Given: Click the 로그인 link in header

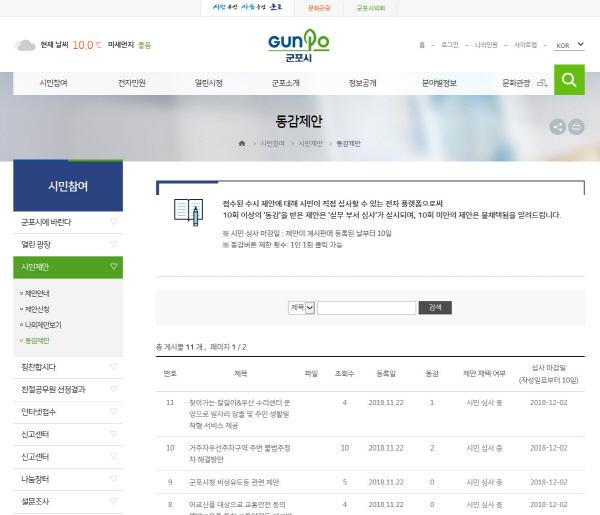Looking at the screenshot, I should [x=450, y=45].
